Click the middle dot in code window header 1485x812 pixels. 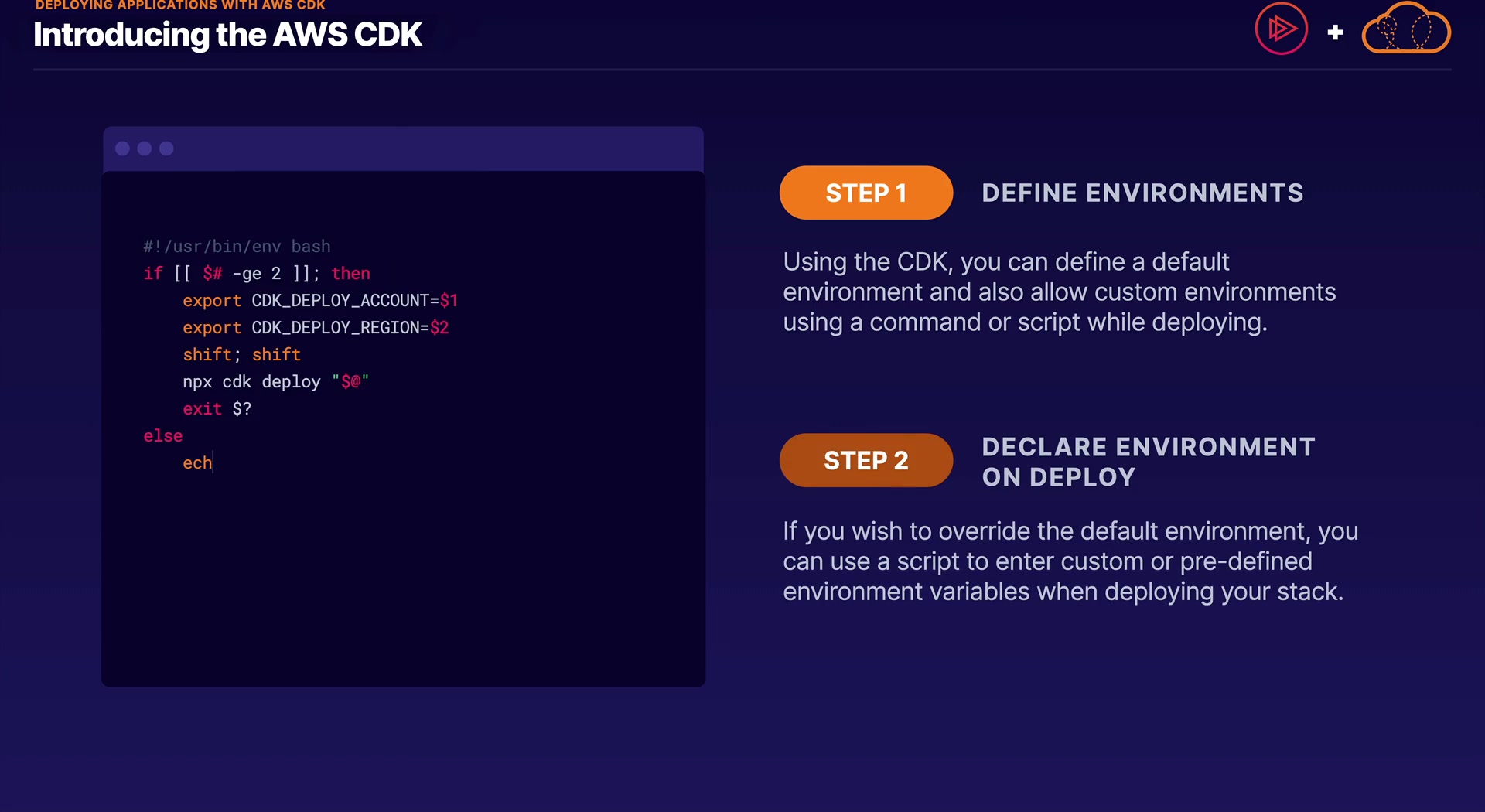point(145,148)
